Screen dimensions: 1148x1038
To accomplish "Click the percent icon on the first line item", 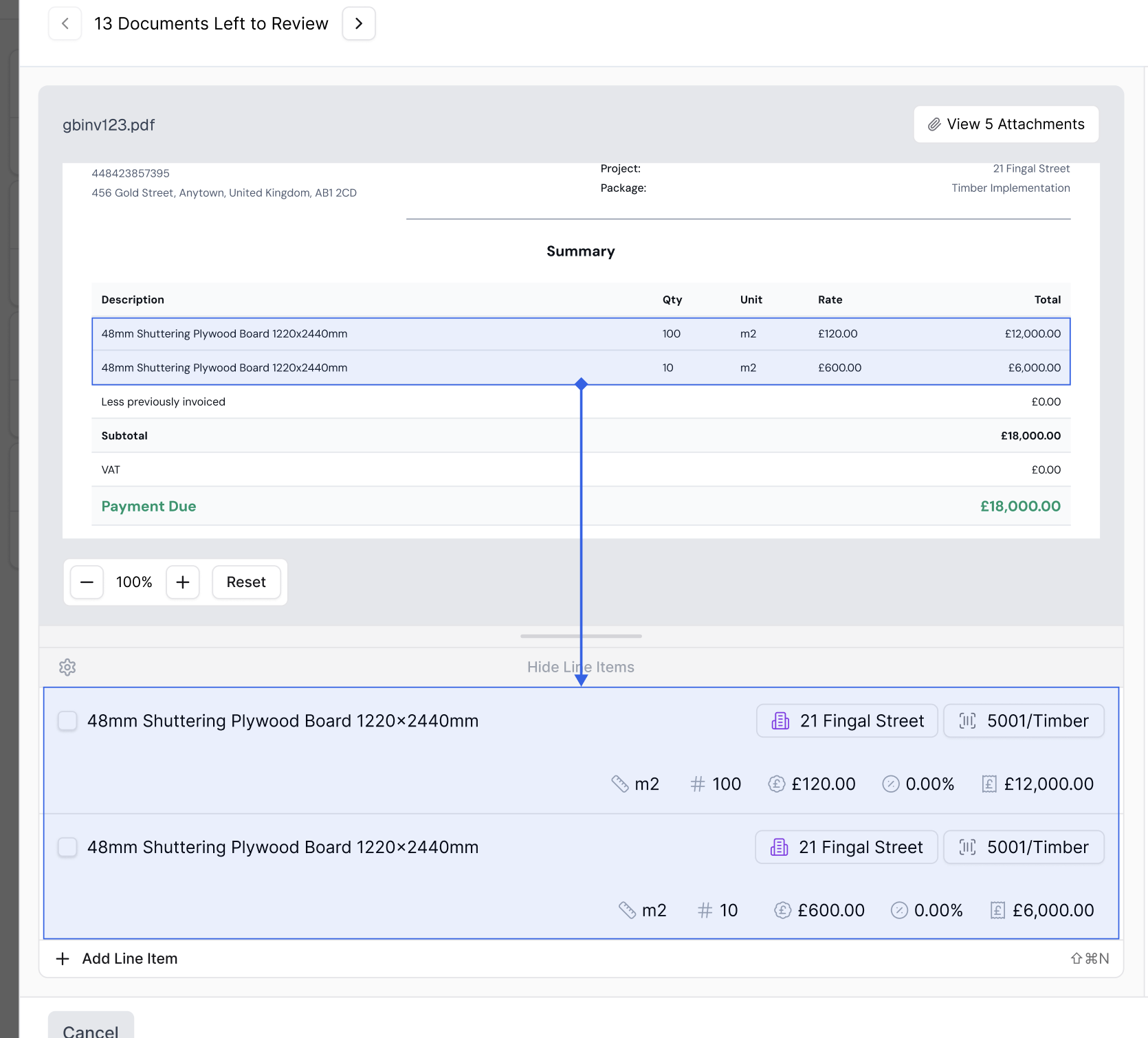I will pyautogui.click(x=891, y=784).
